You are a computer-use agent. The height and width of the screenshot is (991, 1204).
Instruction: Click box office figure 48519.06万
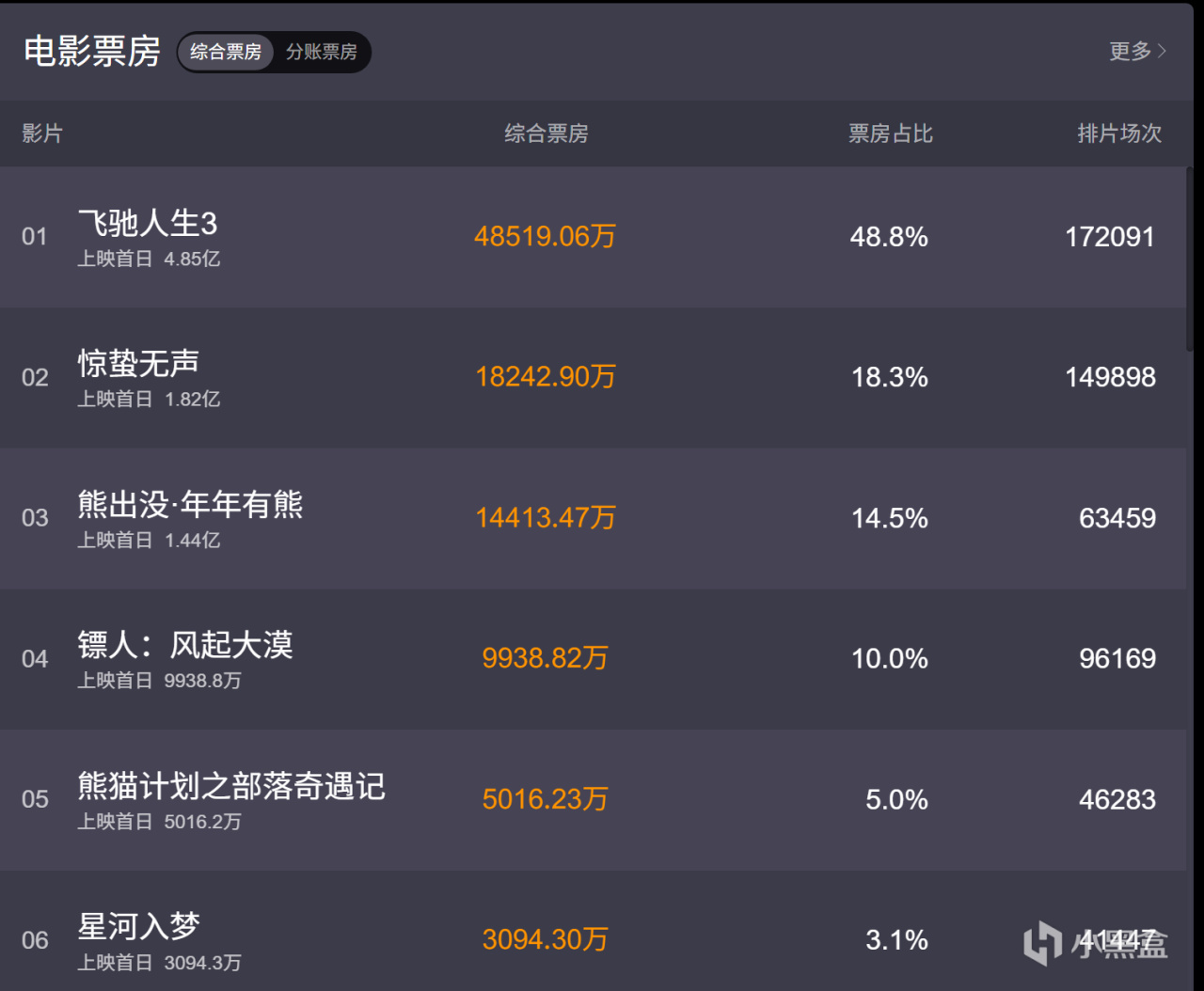(545, 236)
